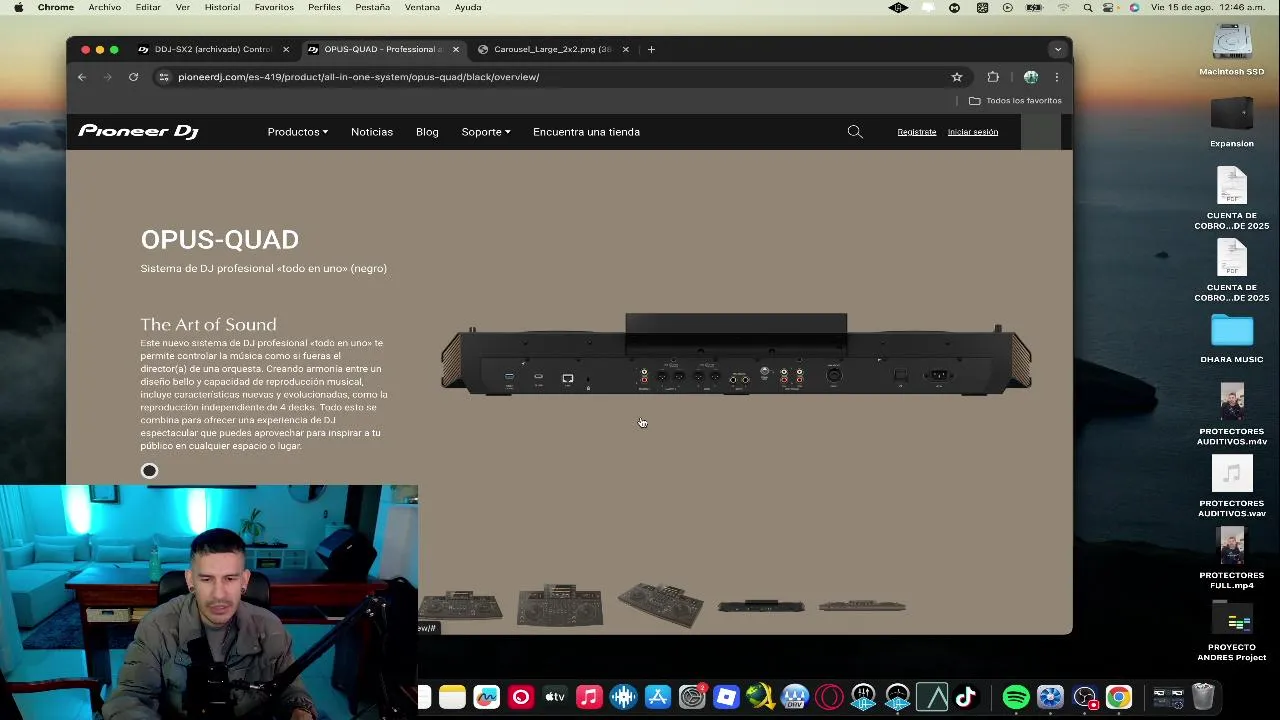
Task: Select the Expansion drive on desktop
Action: click(1232, 122)
